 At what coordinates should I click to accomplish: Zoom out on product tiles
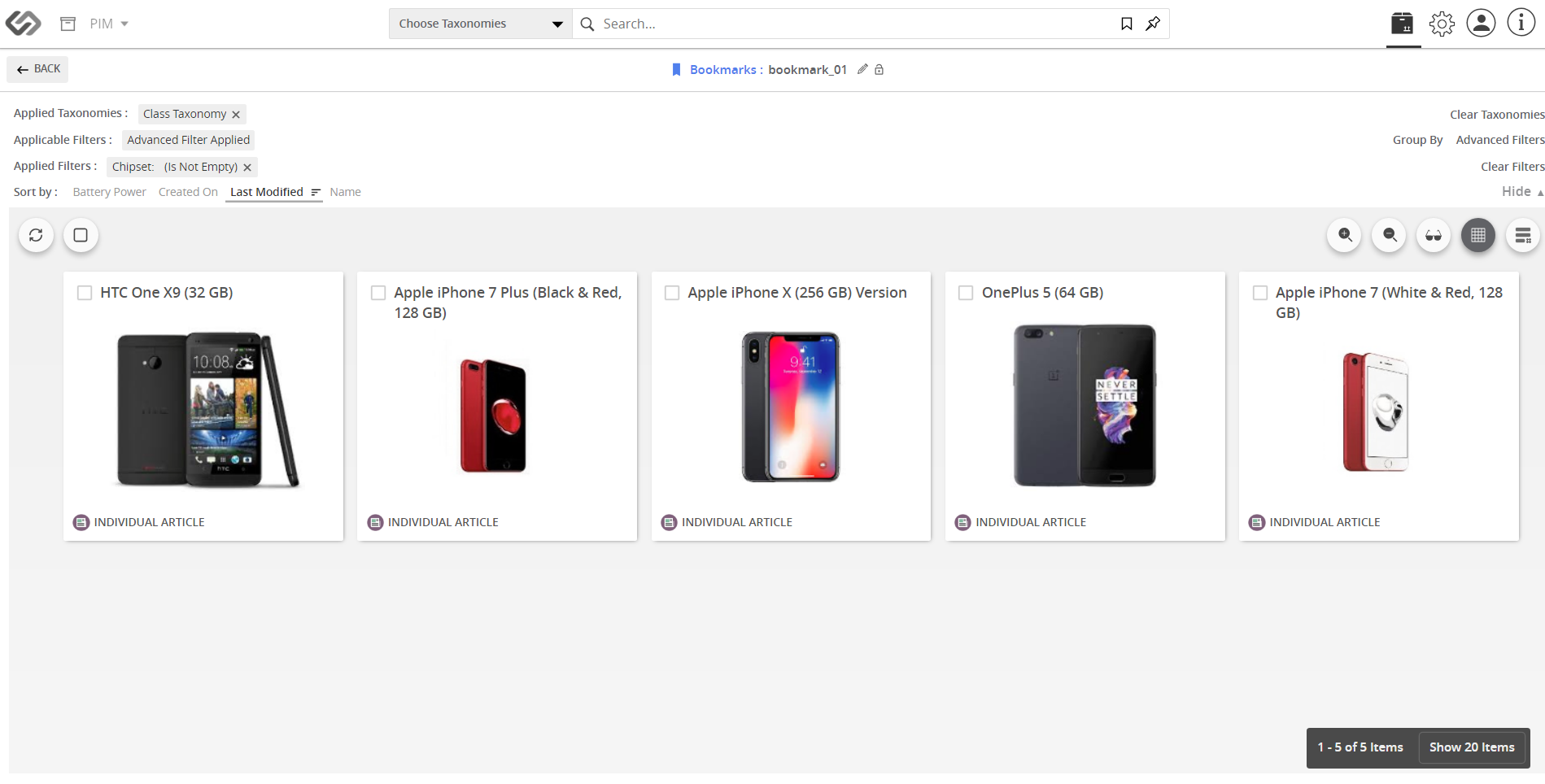1390,235
